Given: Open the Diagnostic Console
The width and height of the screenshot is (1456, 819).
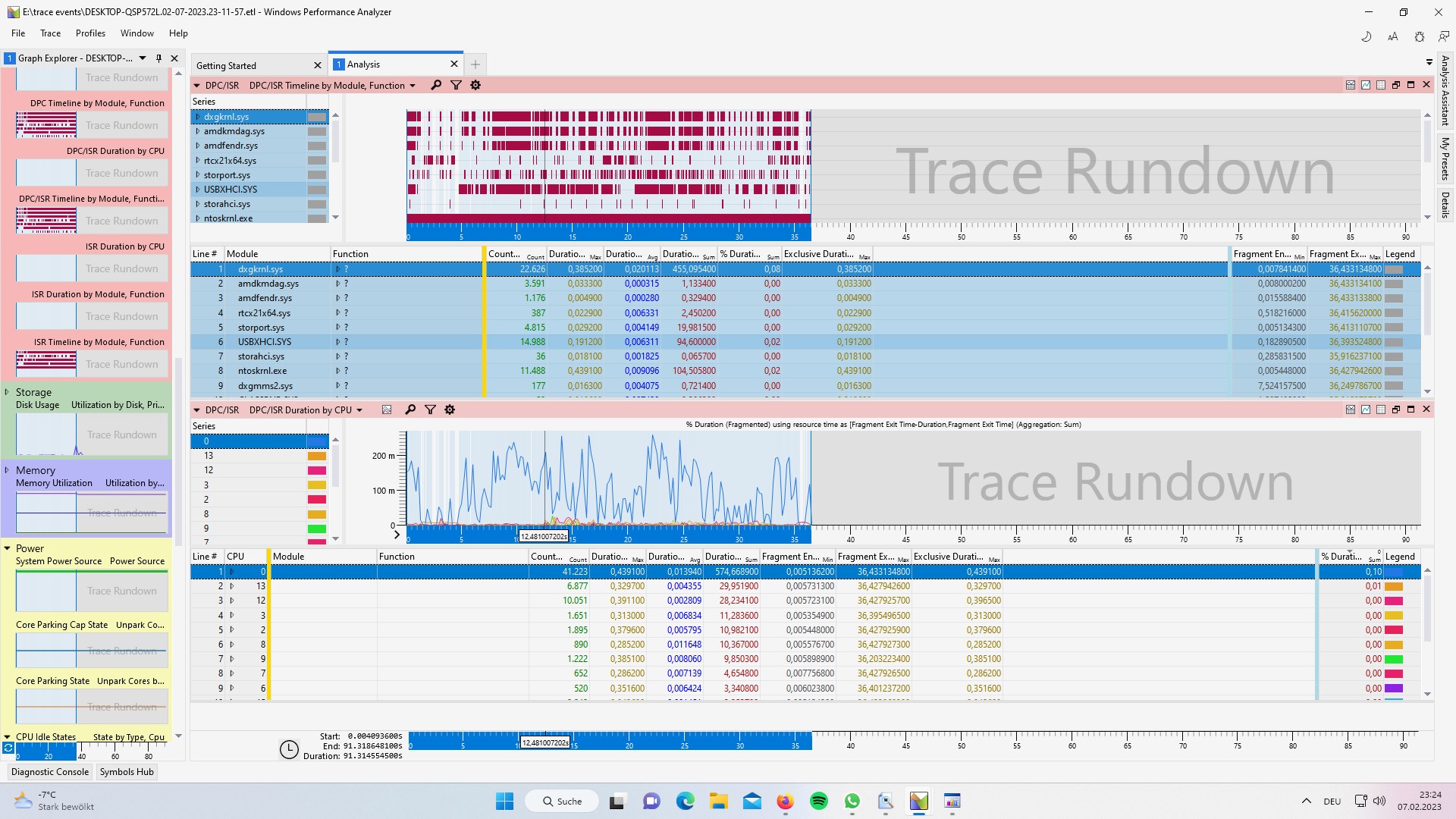Looking at the screenshot, I should tap(50, 772).
